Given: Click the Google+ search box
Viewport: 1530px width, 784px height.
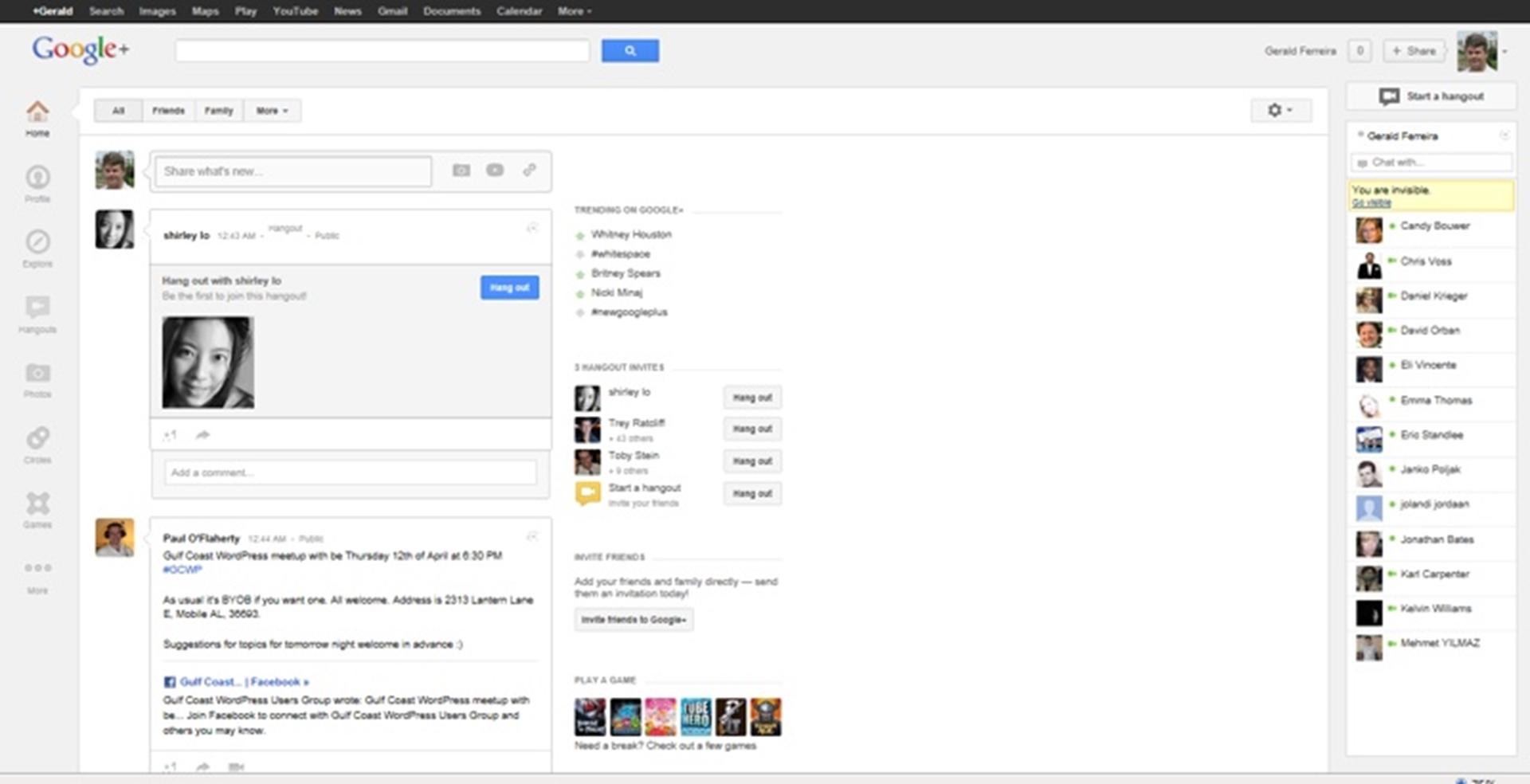Looking at the screenshot, I should coord(382,51).
